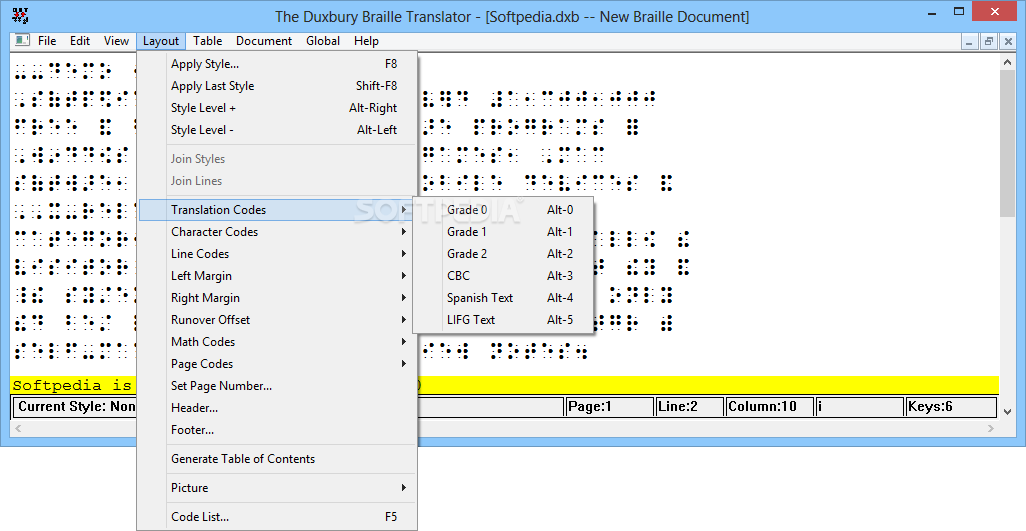
Task: Expand the Picture submenu
Action: tap(277, 488)
